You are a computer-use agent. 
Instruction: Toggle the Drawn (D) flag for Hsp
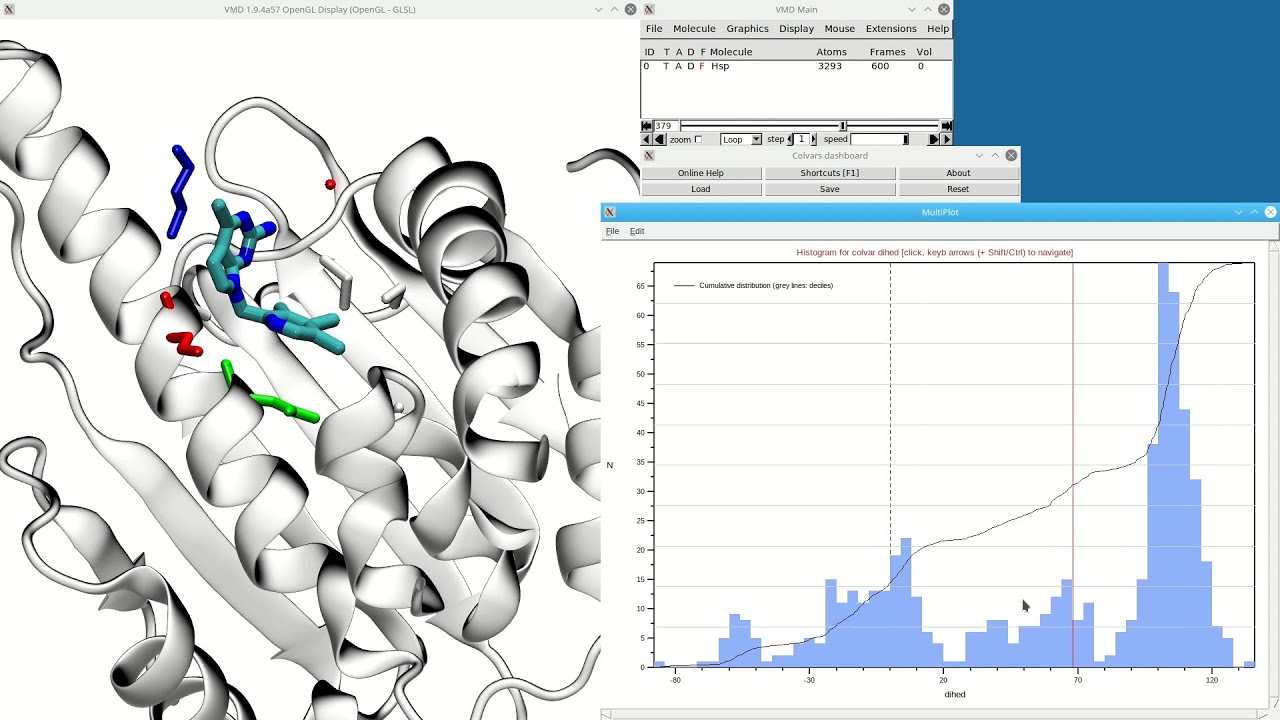(690, 66)
